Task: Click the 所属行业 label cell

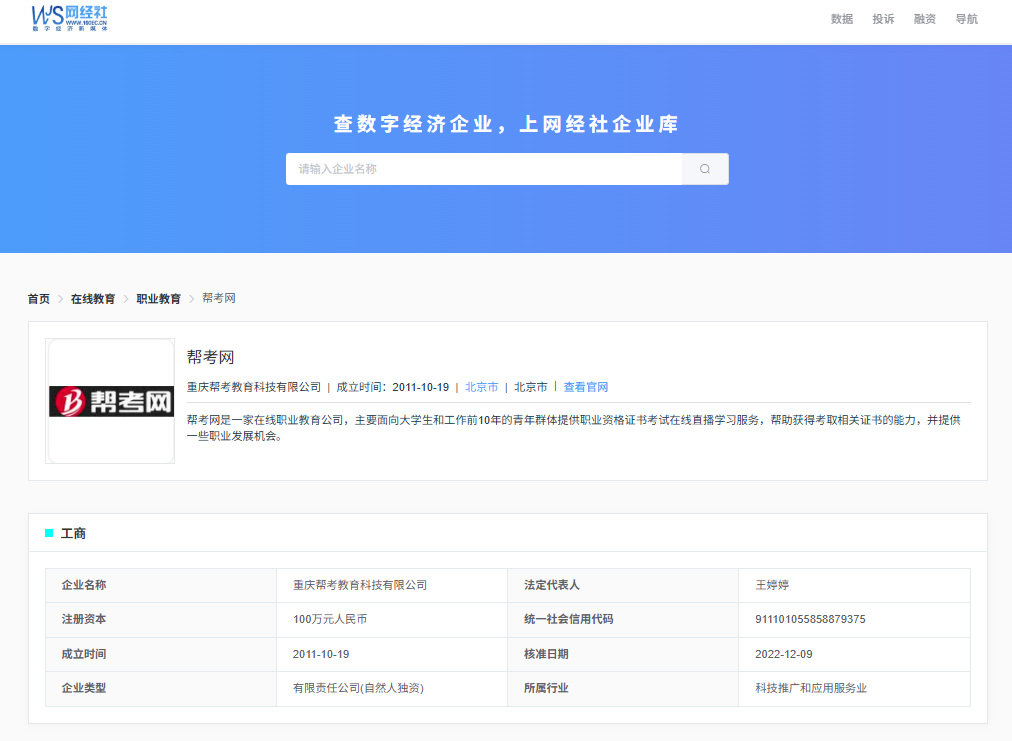Action: tap(623, 689)
